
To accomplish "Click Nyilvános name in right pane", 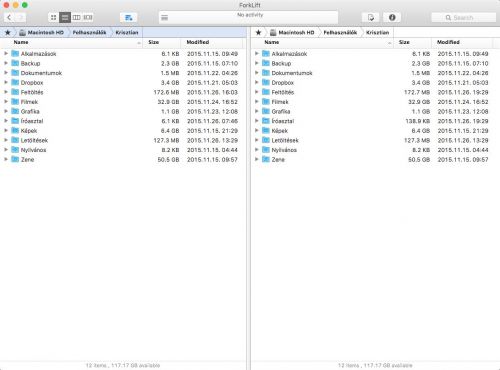I will click(x=284, y=150).
